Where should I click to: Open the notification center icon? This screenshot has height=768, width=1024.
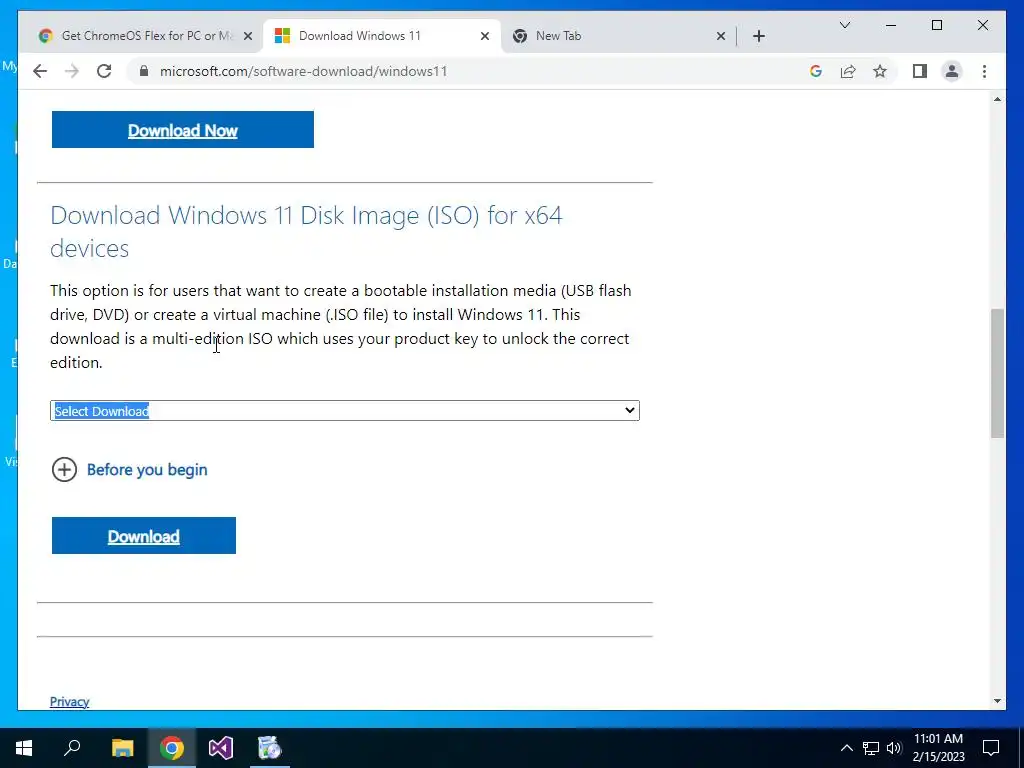point(991,748)
